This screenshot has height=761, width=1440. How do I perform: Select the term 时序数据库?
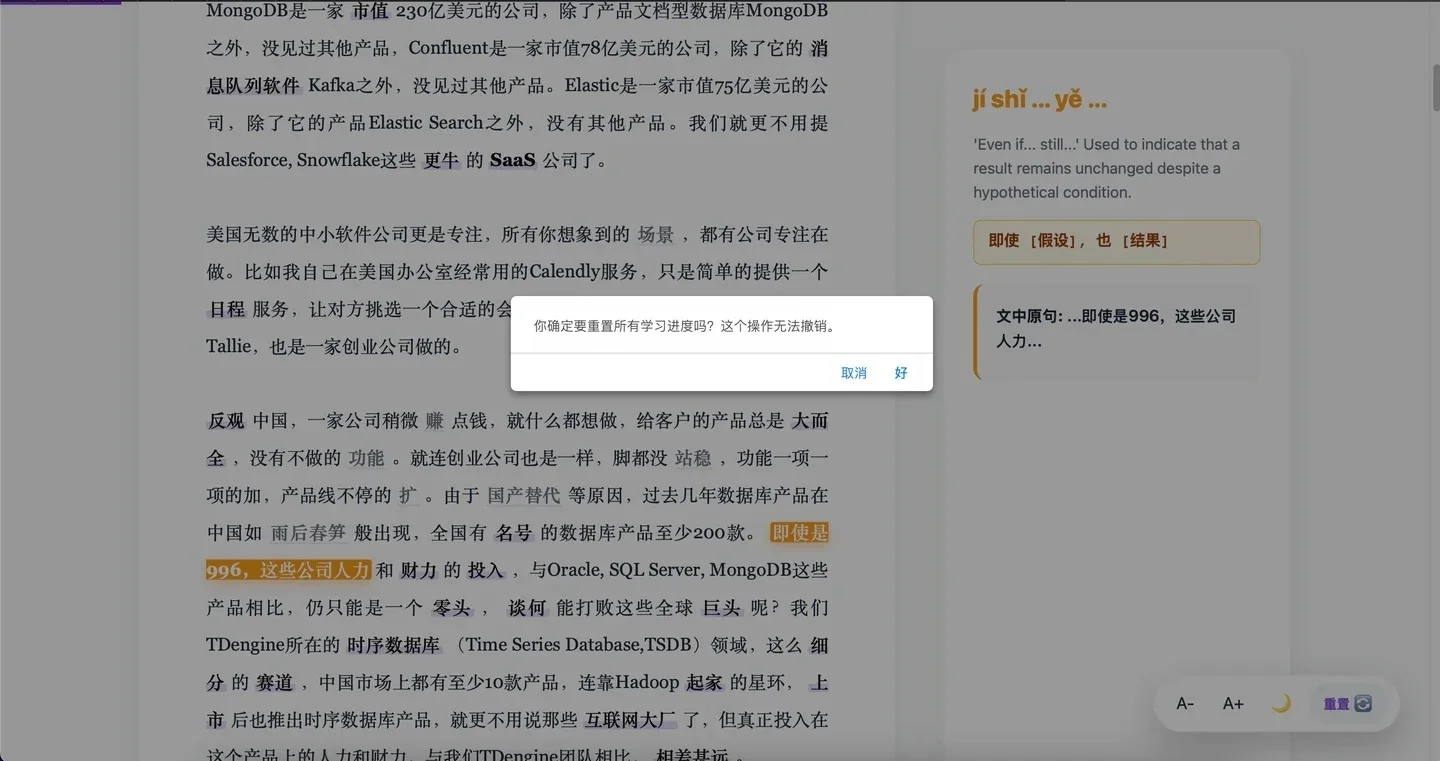(394, 645)
